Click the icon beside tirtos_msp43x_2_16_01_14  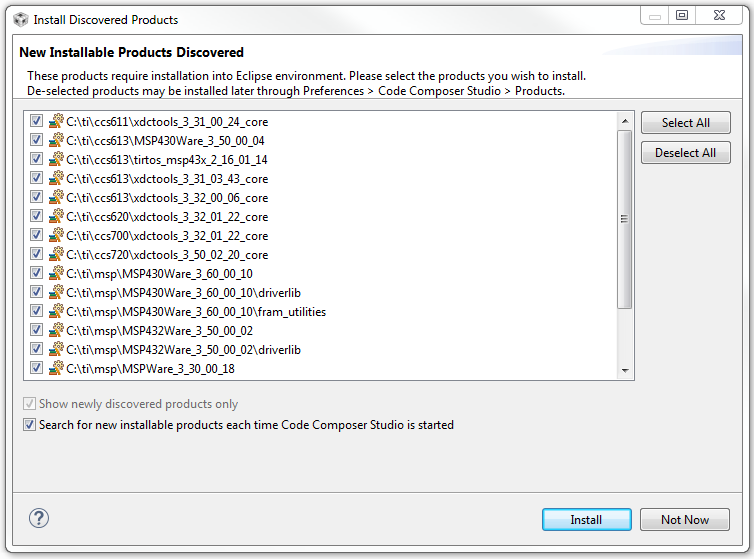[56, 159]
